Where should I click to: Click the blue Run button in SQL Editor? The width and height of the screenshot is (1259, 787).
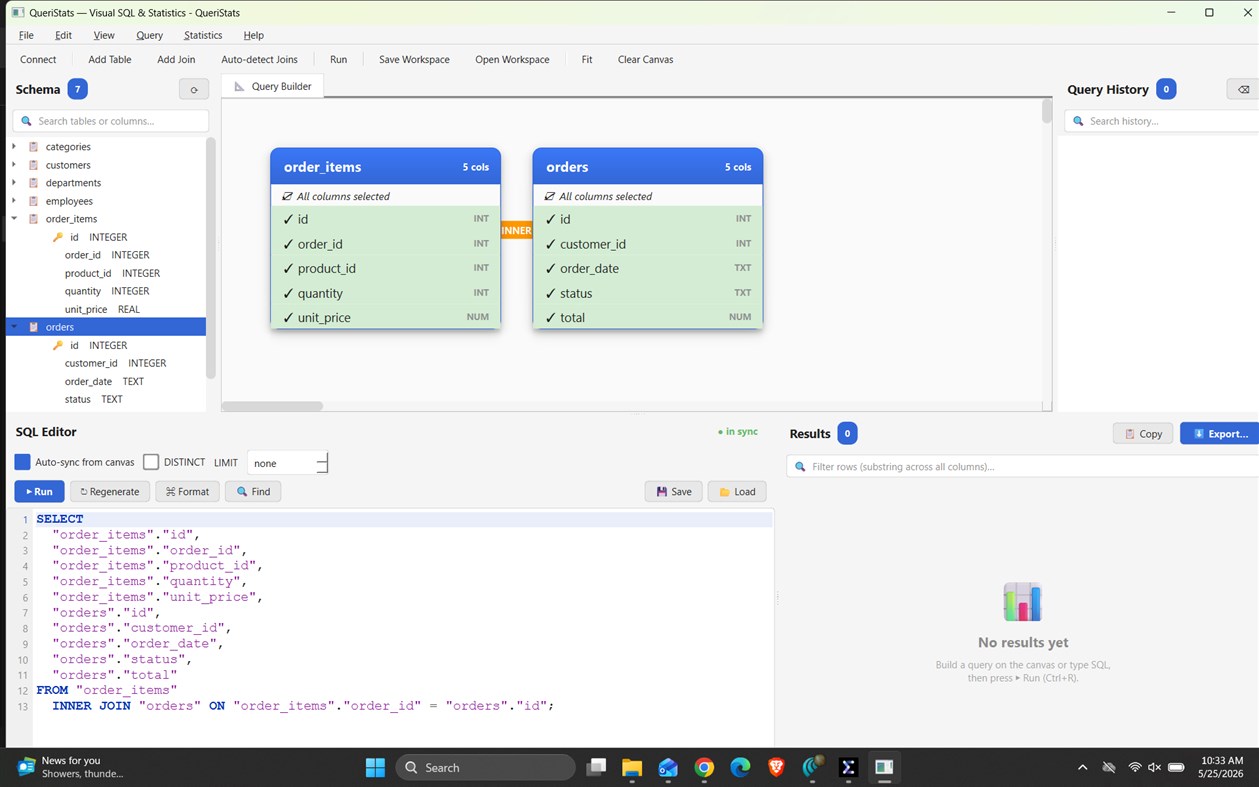pos(39,491)
